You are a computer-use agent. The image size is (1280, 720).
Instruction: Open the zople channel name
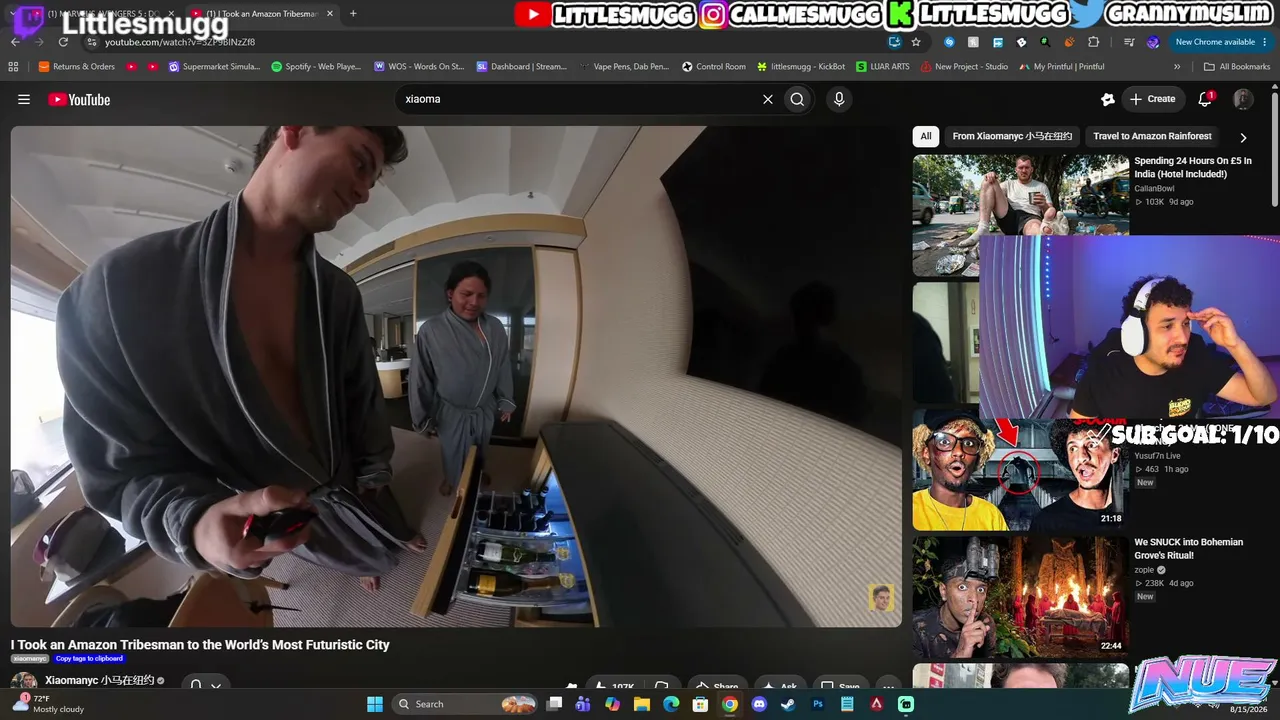click(1144, 570)
